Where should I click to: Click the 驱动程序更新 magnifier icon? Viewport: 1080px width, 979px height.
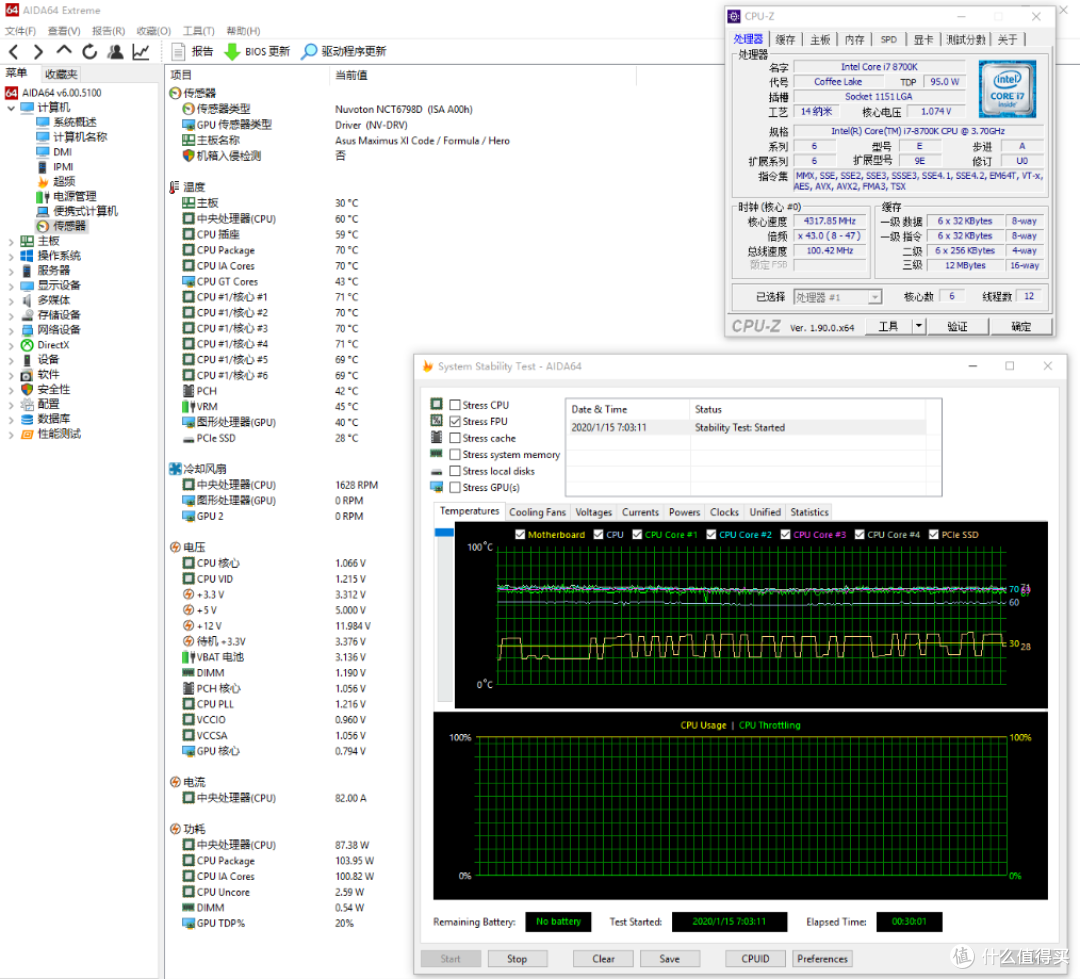coord(309,52)
